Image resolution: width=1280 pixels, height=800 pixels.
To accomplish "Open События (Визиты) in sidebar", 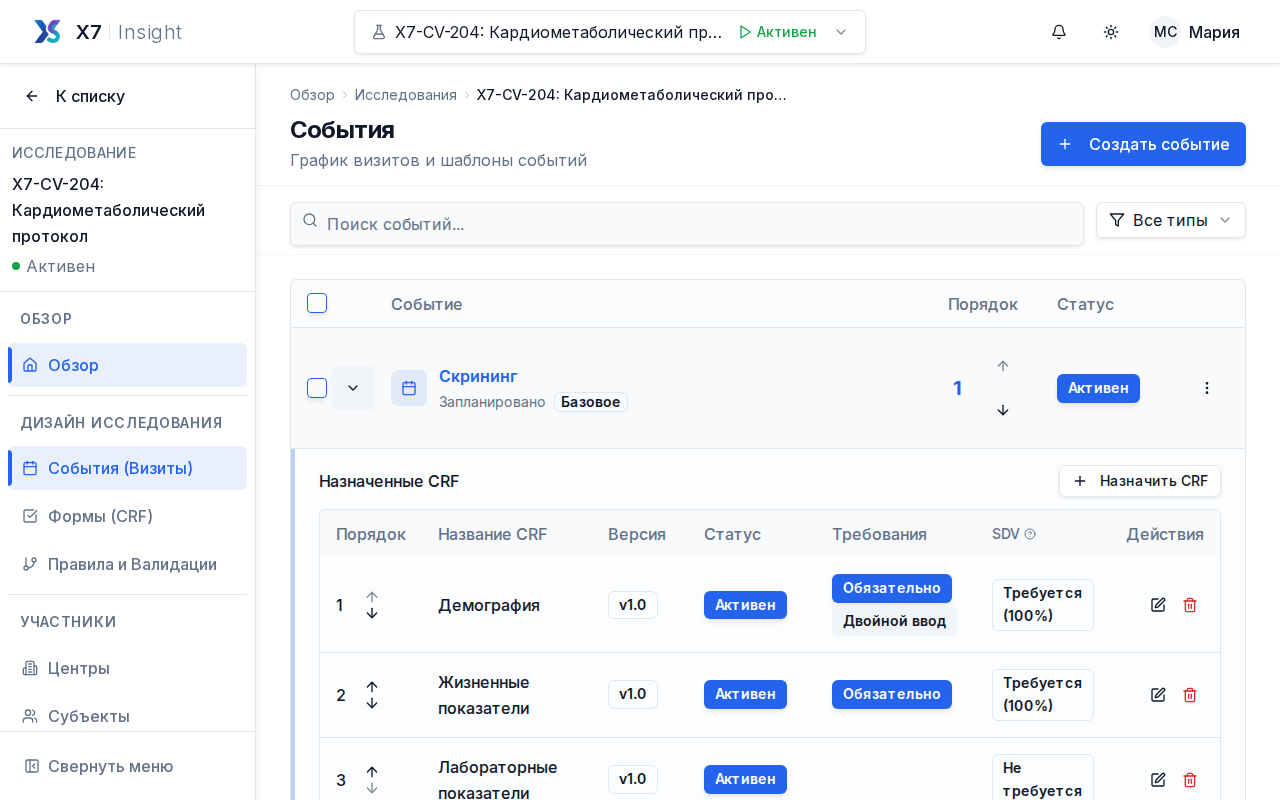I will point(127,468).
